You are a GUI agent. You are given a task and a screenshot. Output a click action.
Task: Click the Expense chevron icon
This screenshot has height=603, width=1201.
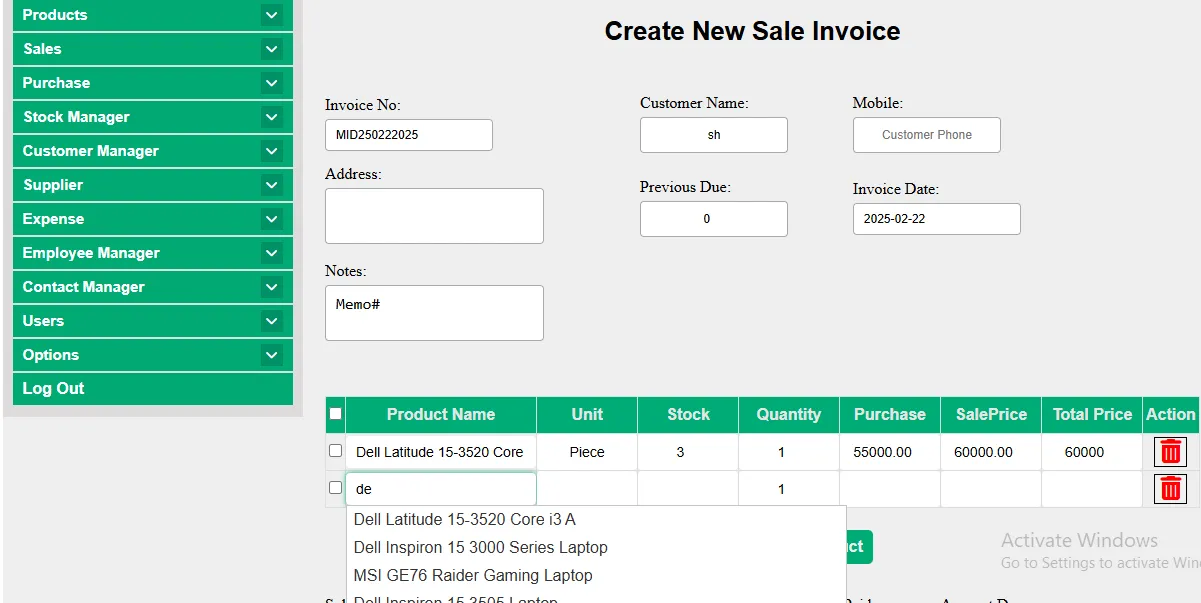coord(271,219)
